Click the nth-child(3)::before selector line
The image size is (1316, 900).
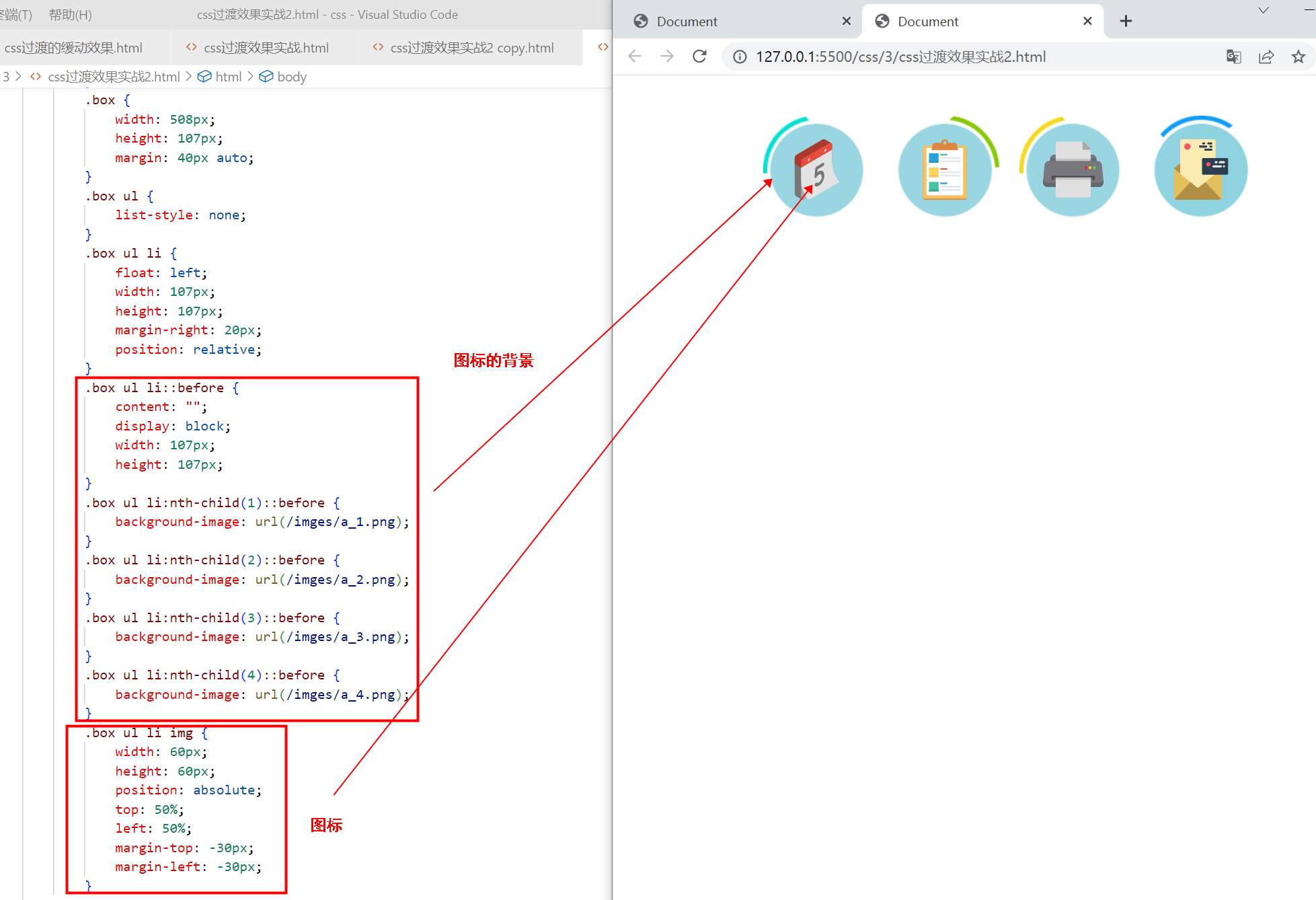click(212, 617)
